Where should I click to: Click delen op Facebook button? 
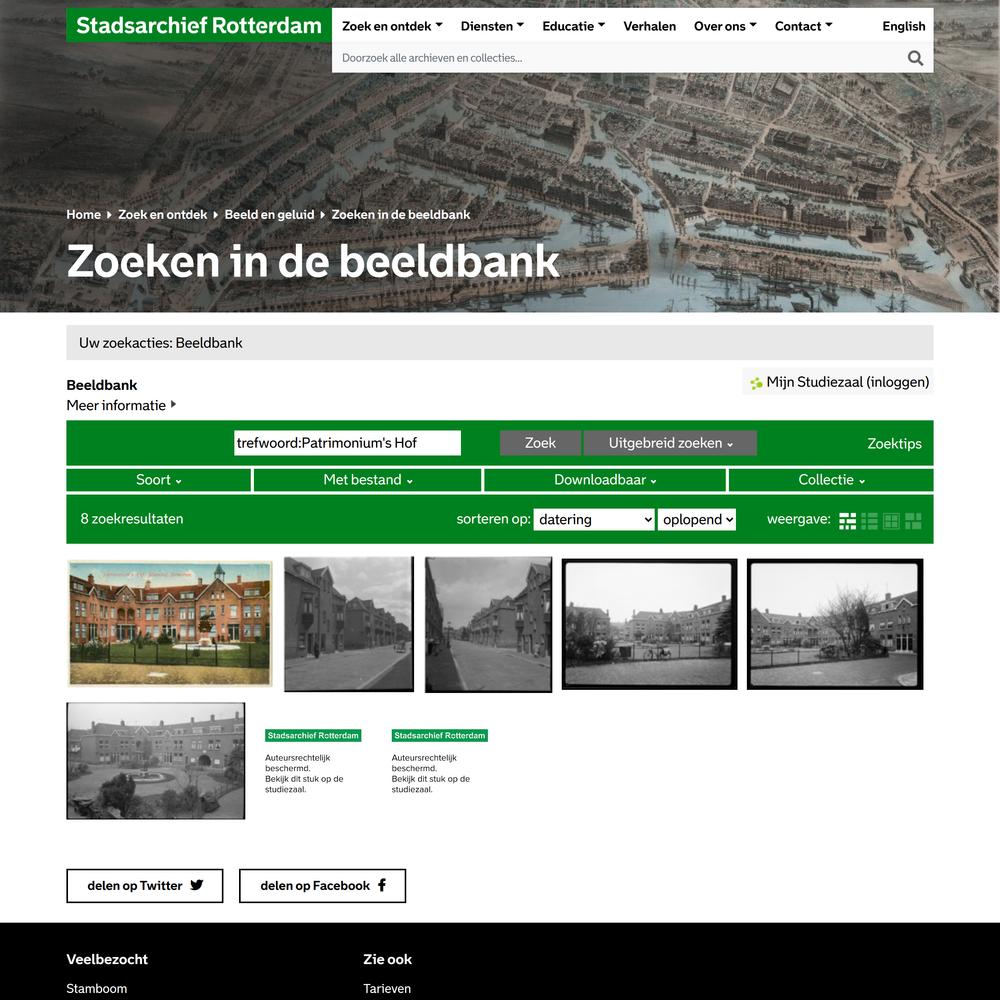pyautogui.click(x=322, y=886)
